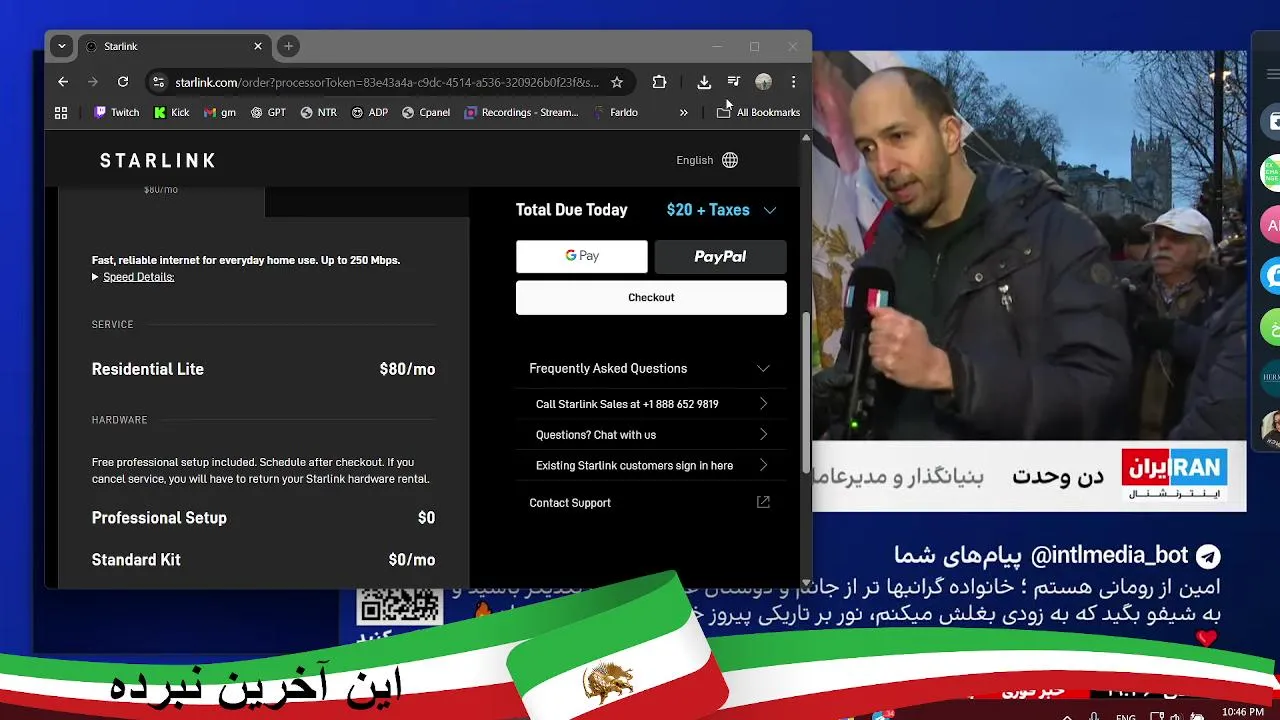1280x720 pixels.
Task: Open the Chrome tab search dropdown
Action: (62, 46)
